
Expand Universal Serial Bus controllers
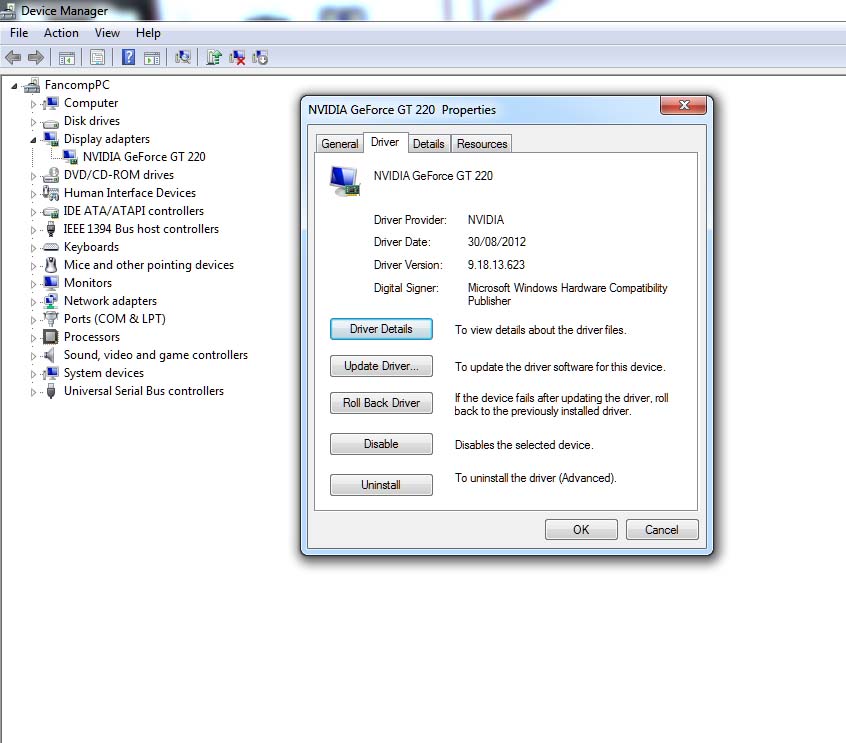coord(33,391)
